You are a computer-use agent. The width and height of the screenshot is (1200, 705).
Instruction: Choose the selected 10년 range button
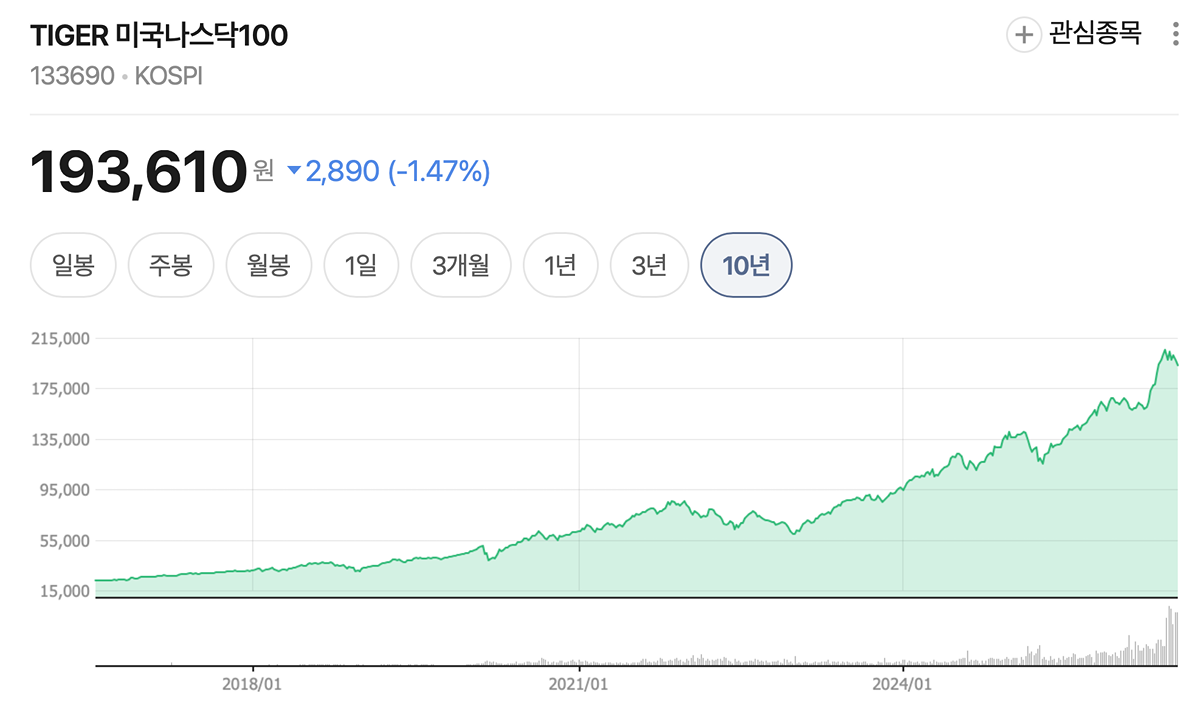pyautogui.click(x=747, y=266)
